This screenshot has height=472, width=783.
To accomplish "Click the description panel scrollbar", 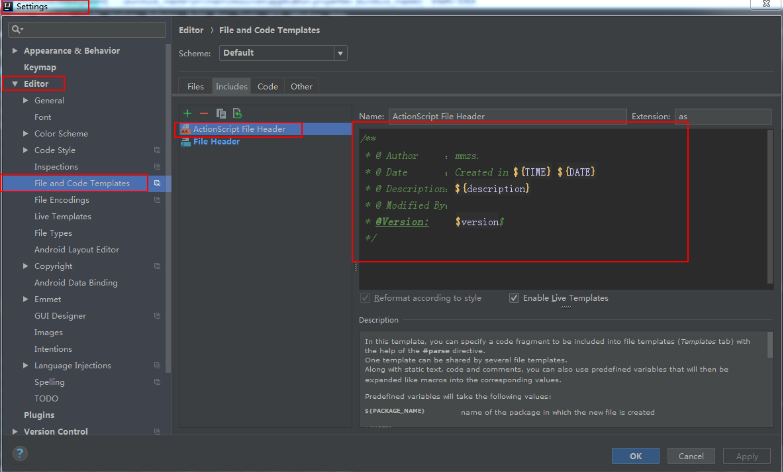I will coord(770,345).
